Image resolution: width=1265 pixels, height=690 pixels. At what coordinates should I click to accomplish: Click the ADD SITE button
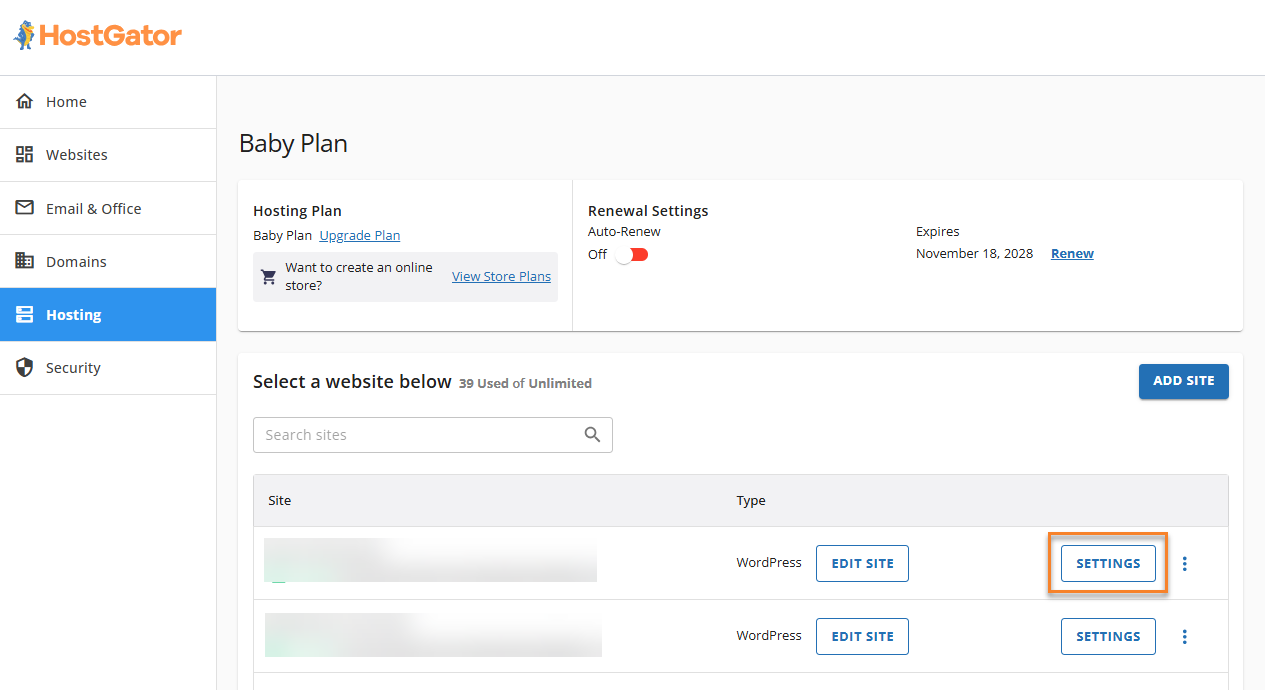point(1184,381)
